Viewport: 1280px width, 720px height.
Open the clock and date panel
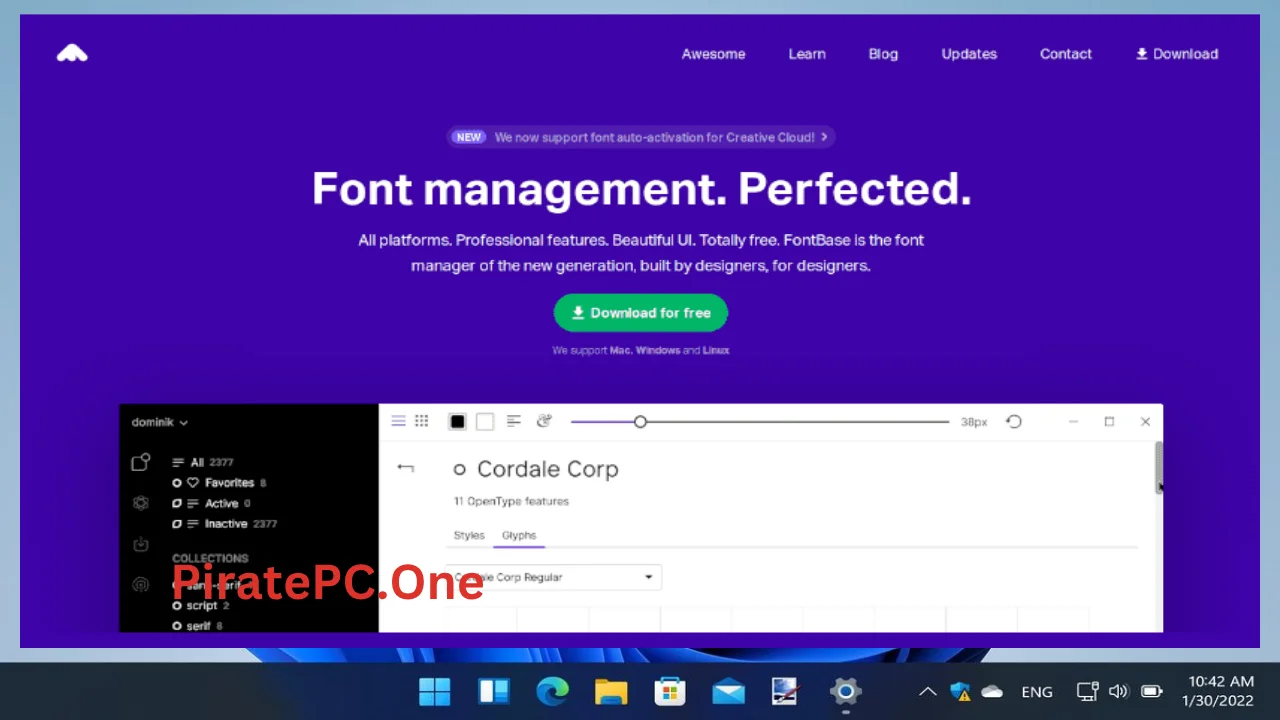(1218, 691)
